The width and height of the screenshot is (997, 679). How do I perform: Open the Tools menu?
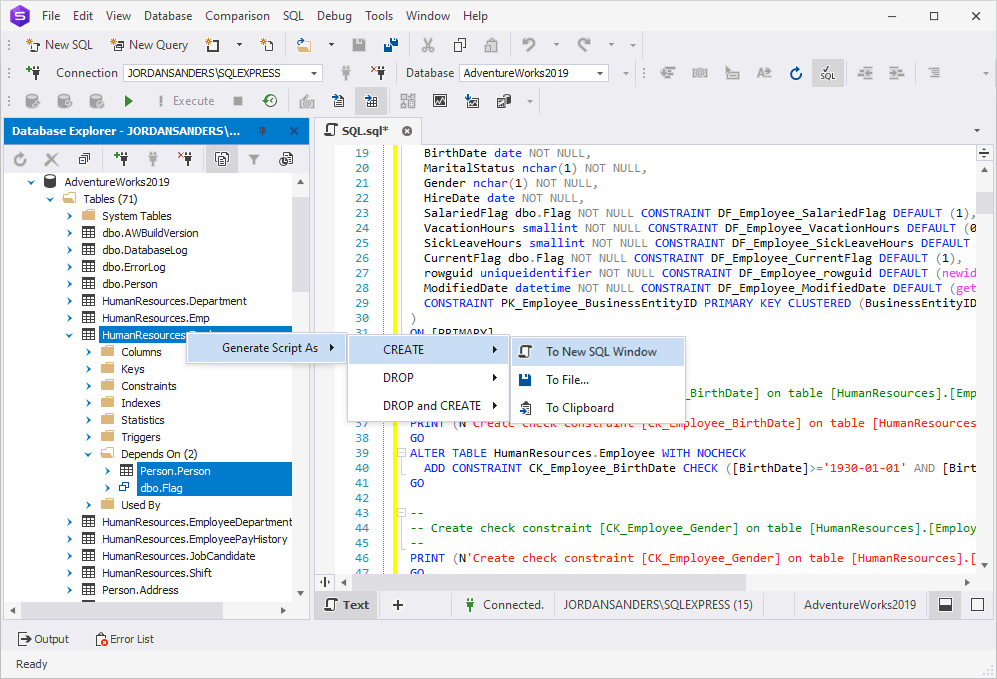point(379,16)
